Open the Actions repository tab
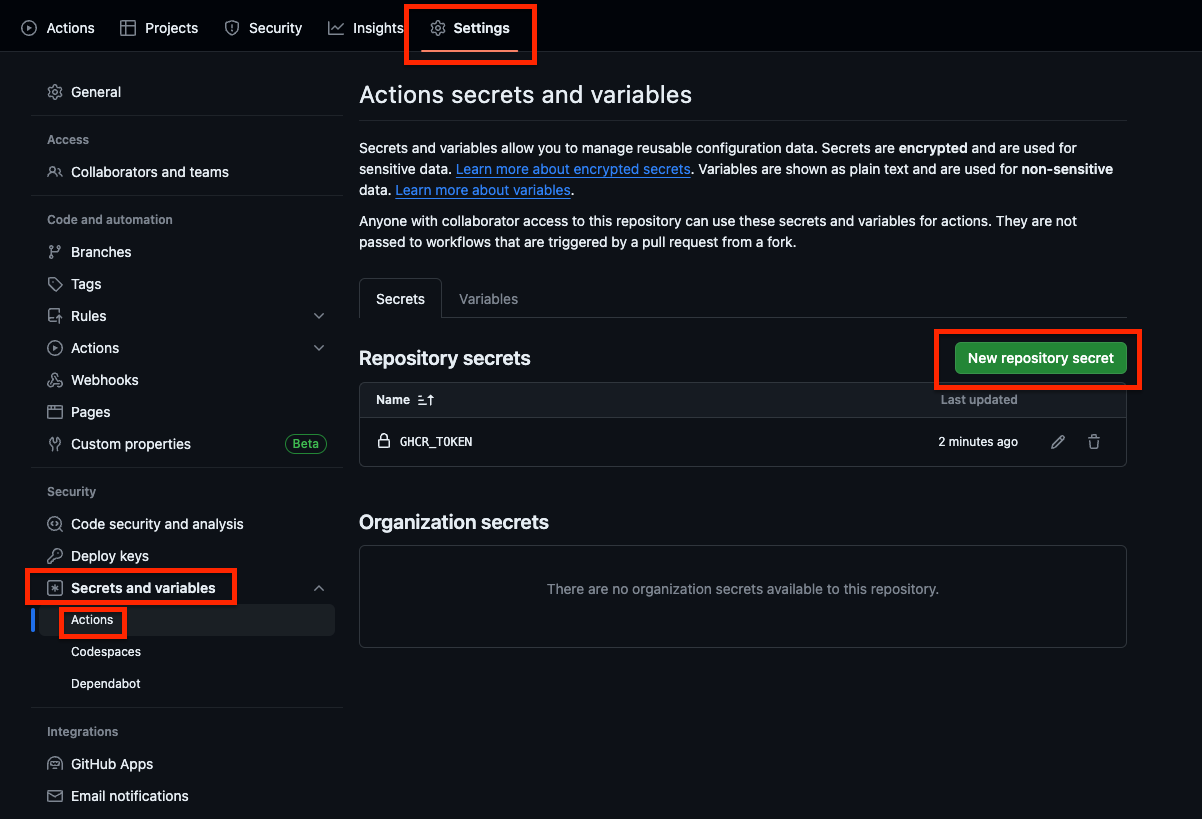 tap(58, 28)
